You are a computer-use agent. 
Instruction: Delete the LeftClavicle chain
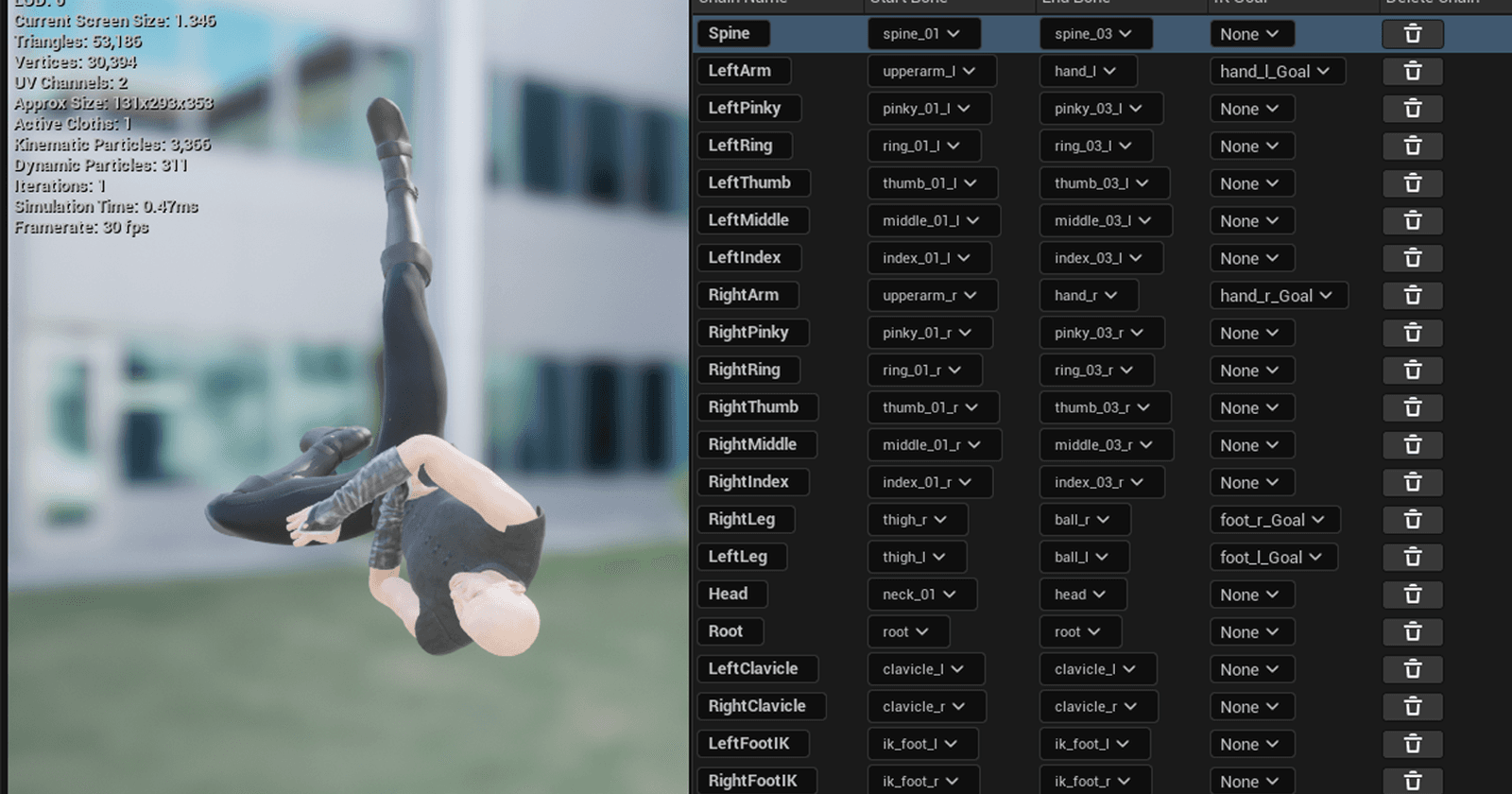[1413, 669]
